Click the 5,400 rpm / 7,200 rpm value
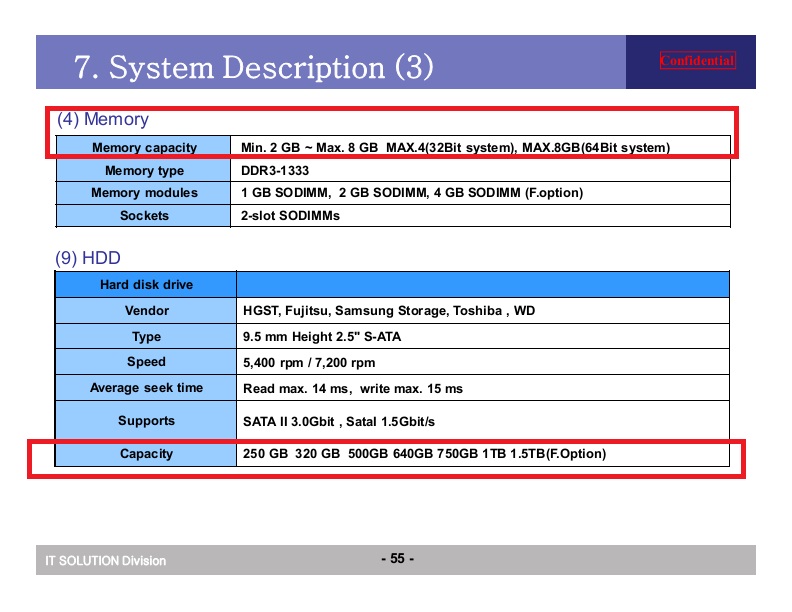The image size is (792, 612). click(309, 363)
